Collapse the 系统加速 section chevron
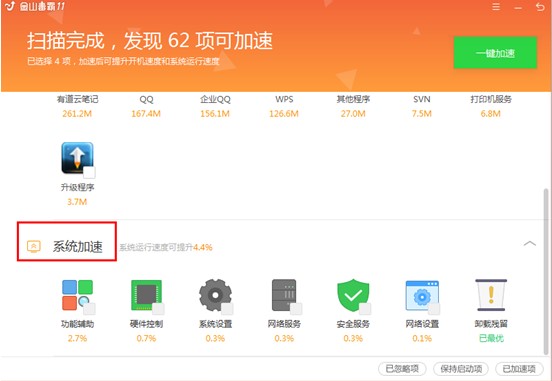552x381 pixels. pyautogui.click(x=529, y=243)
